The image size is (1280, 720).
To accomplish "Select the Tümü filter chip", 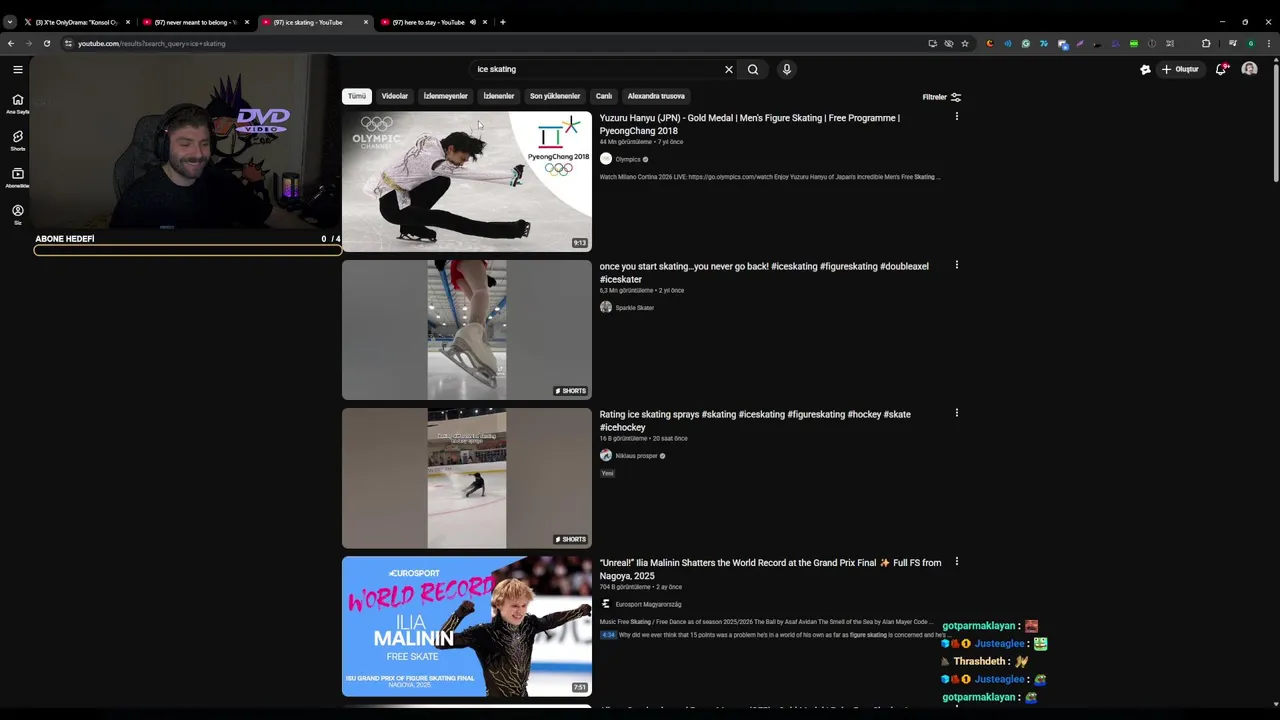I will point(357,96).
